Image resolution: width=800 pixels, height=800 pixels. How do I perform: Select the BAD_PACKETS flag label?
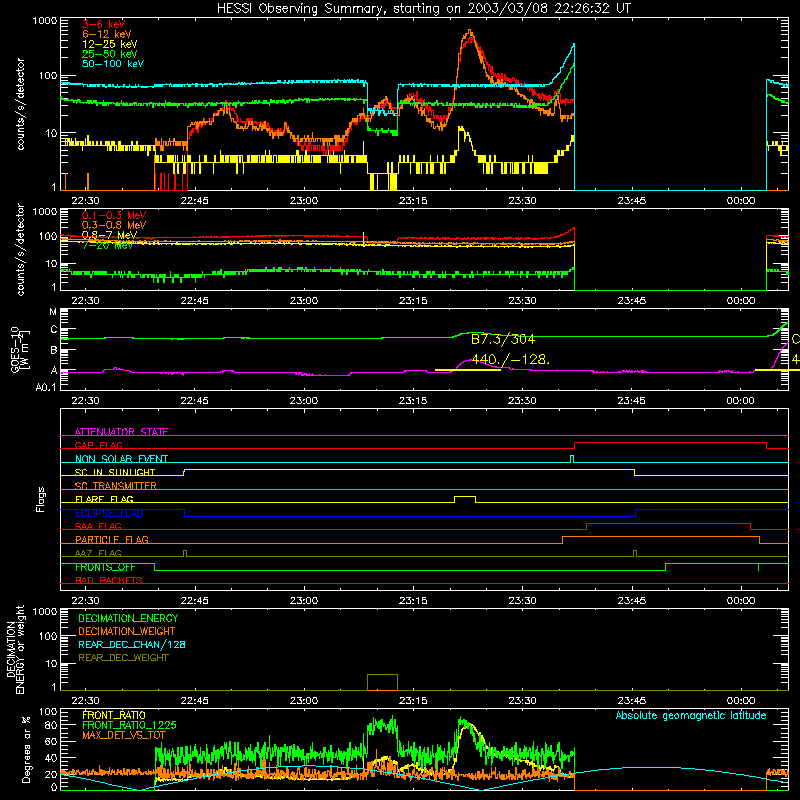(109, 580)
